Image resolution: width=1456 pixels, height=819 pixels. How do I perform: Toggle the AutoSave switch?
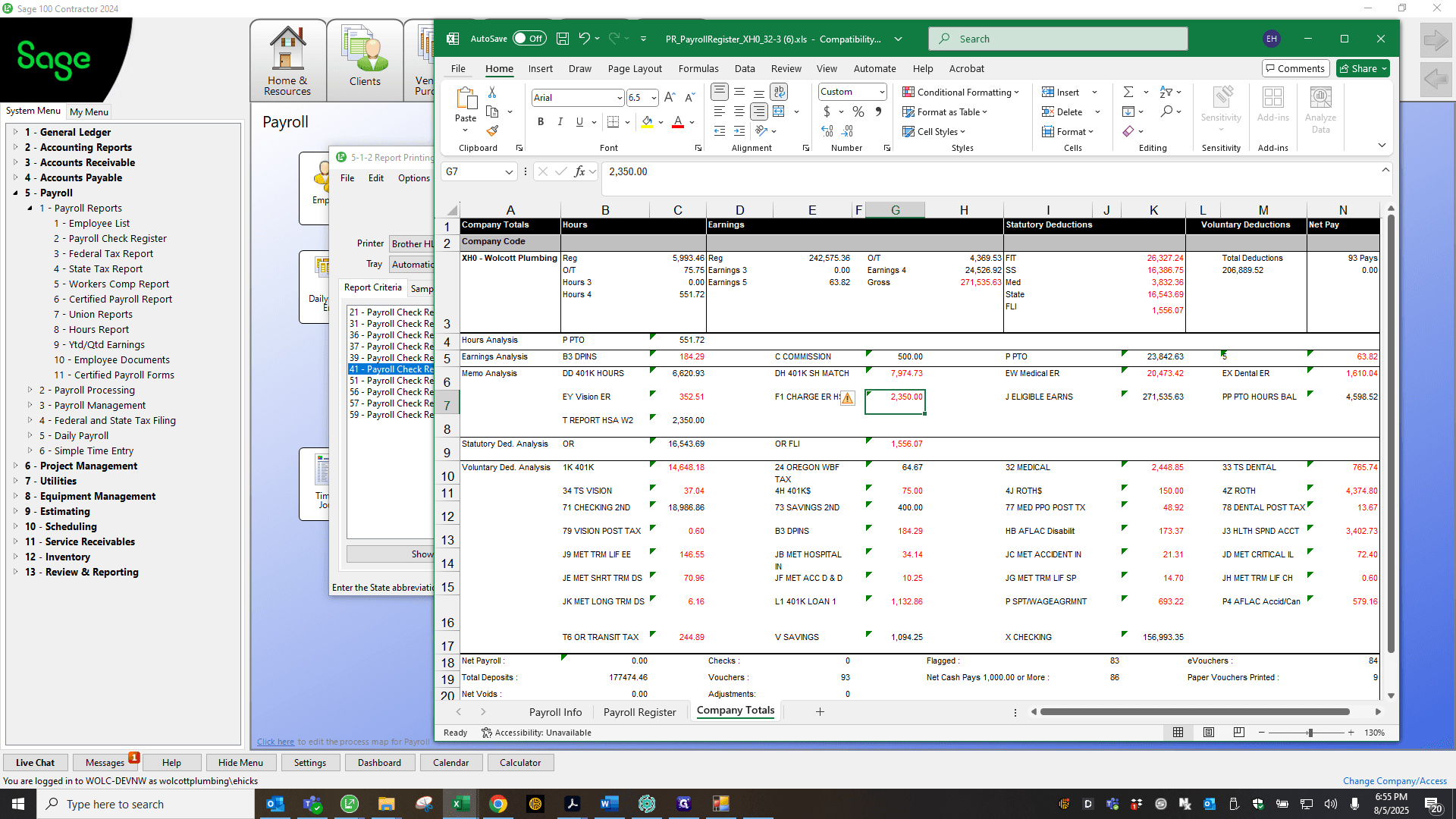click(x=529, y=39)
